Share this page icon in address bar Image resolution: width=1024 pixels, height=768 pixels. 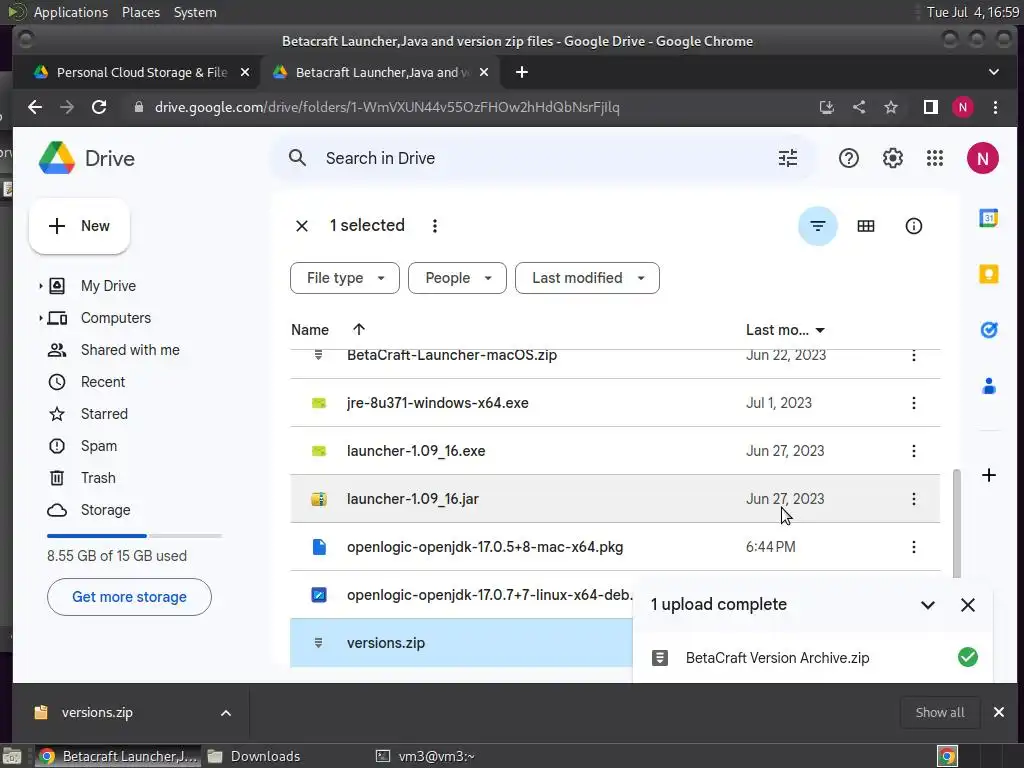(x=859, y=107)
